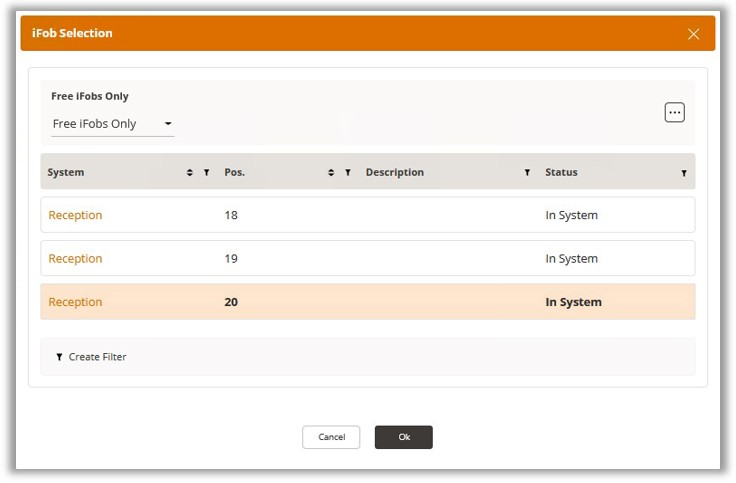The image size is (736, 483).
Task: Open the Description column filter icon
Action: [527, 173]
